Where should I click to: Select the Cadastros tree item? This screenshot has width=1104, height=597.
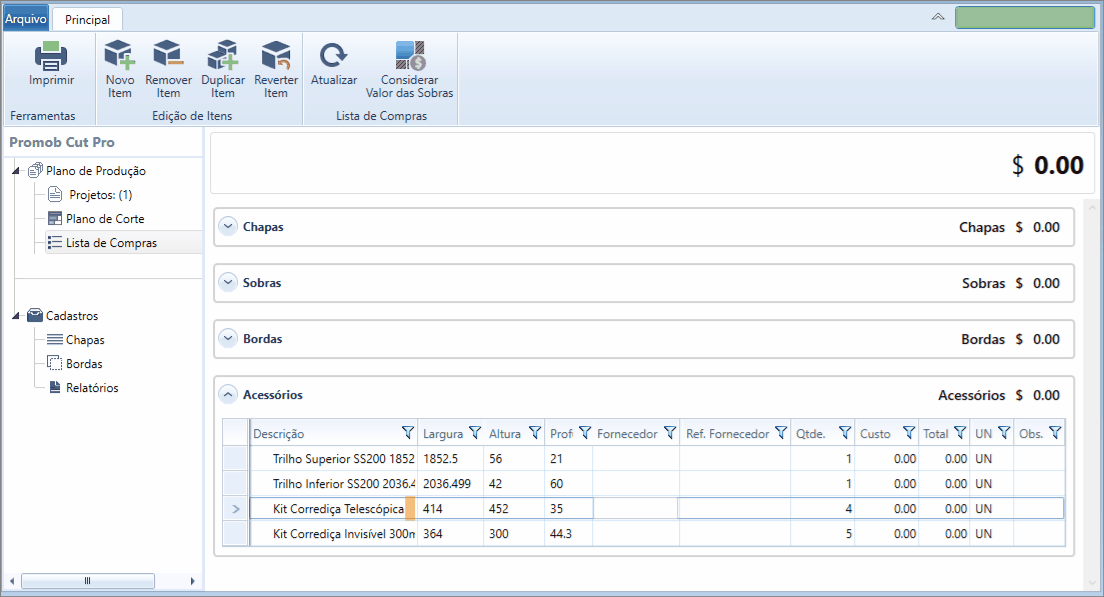[72, 316]
